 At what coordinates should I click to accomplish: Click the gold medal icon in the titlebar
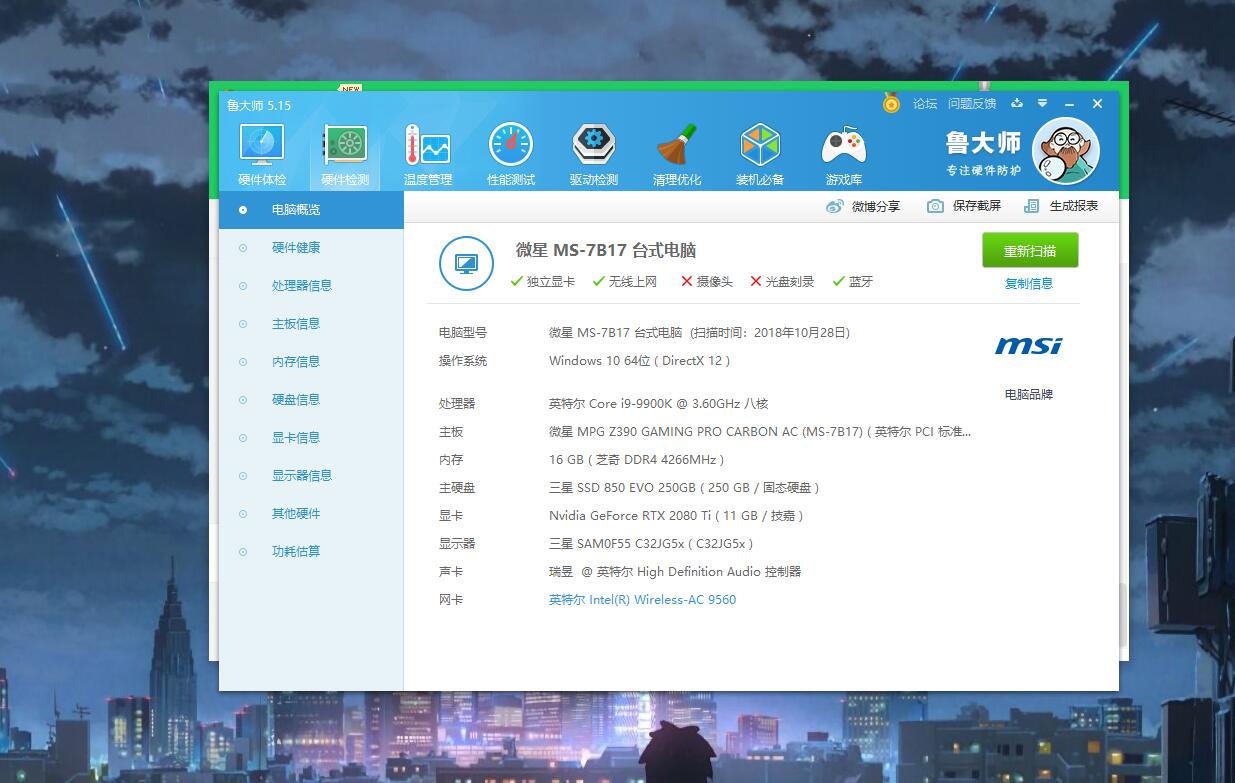pyautogui.click(x=891, y=103)
